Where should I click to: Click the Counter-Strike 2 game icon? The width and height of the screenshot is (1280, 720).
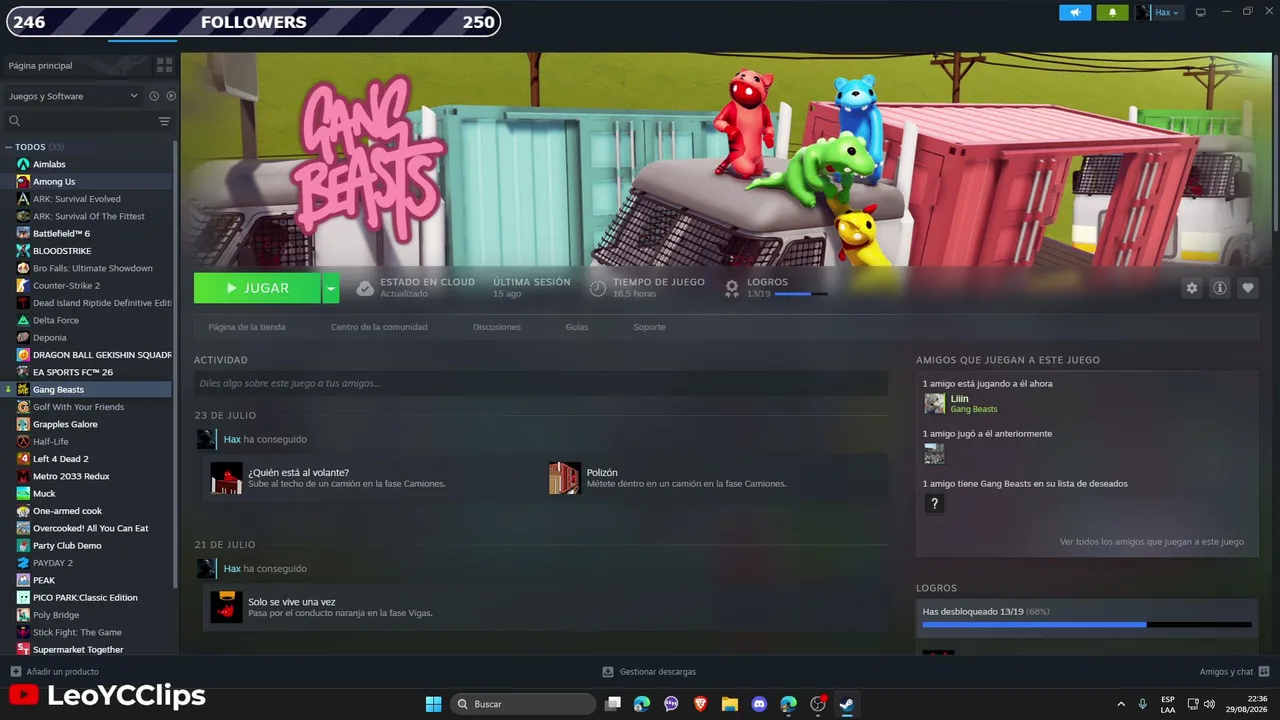pyautogui.click(x=23, y=285)
